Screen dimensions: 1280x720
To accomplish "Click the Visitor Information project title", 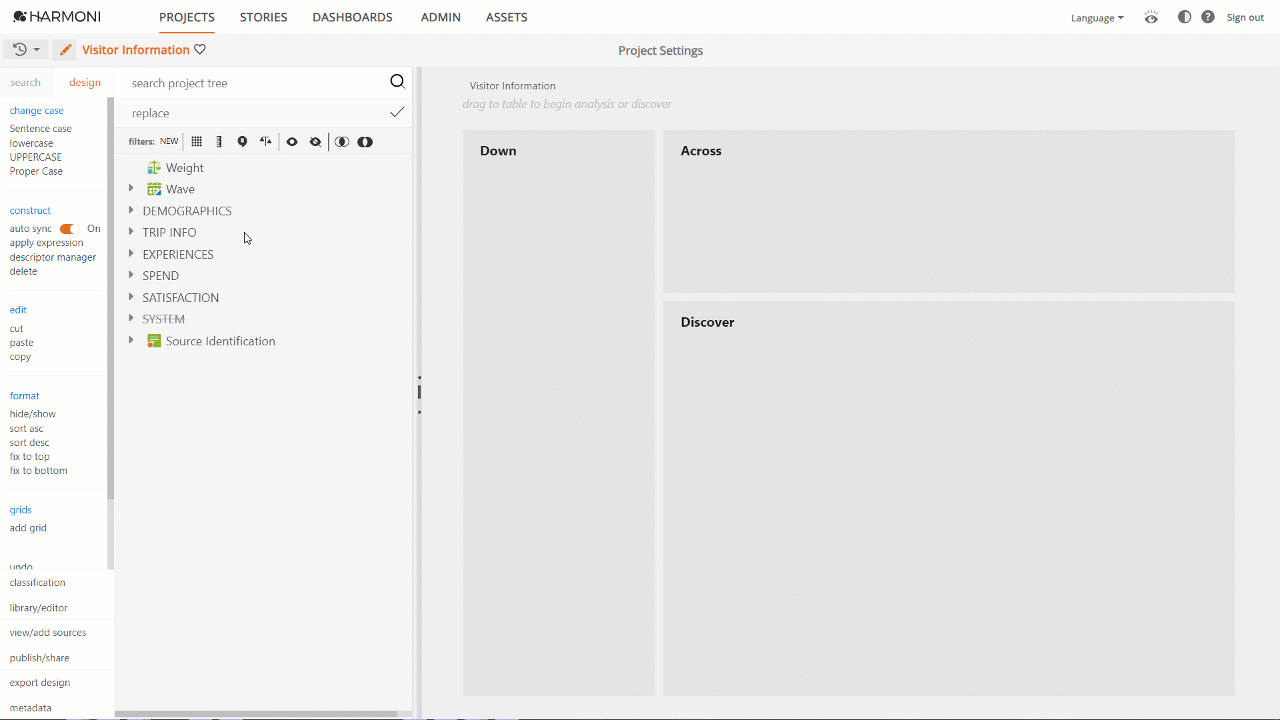I will (x=136, y=50).
